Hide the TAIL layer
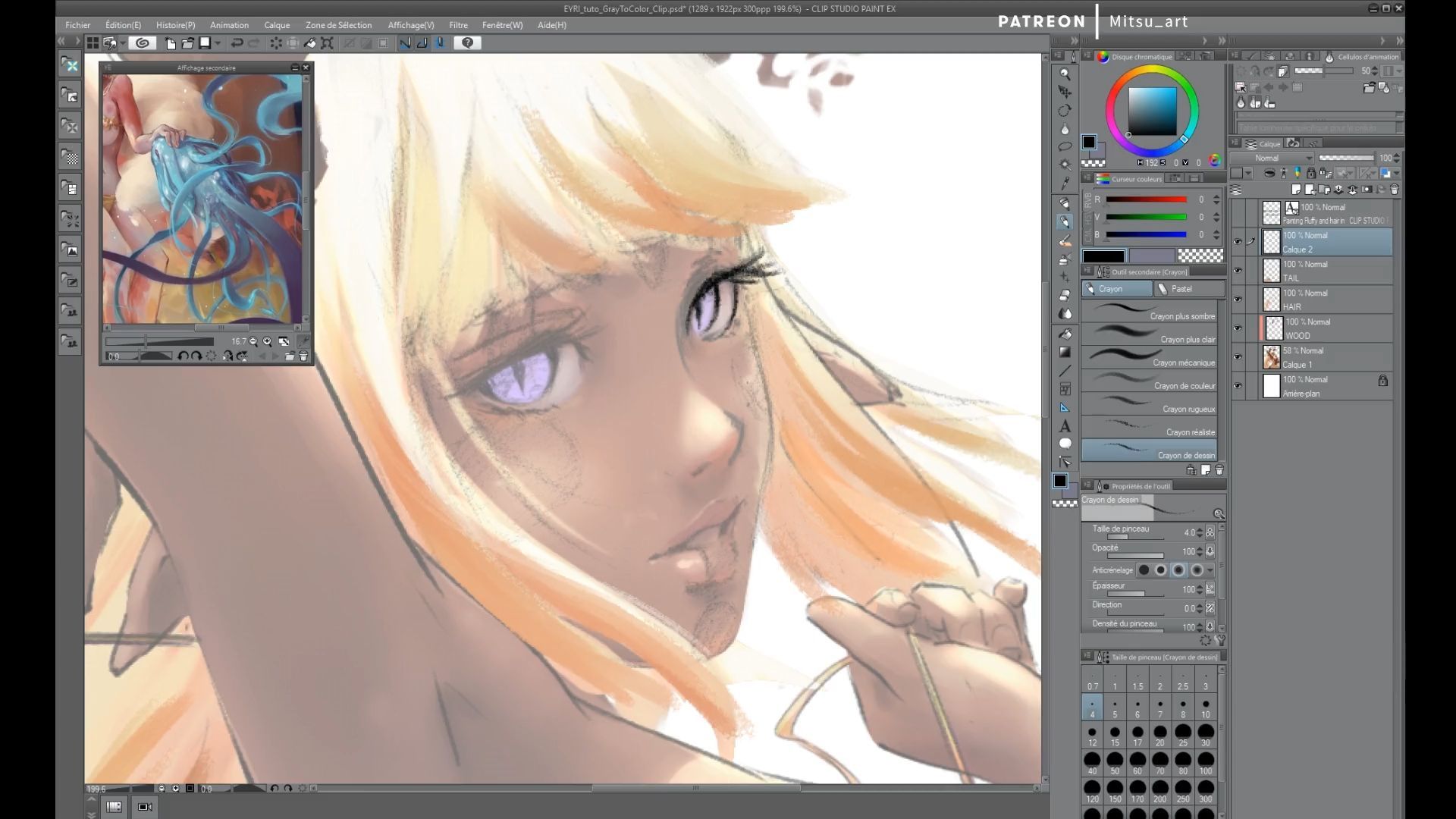This screenshot has height=819, width=1456. 1238,271
